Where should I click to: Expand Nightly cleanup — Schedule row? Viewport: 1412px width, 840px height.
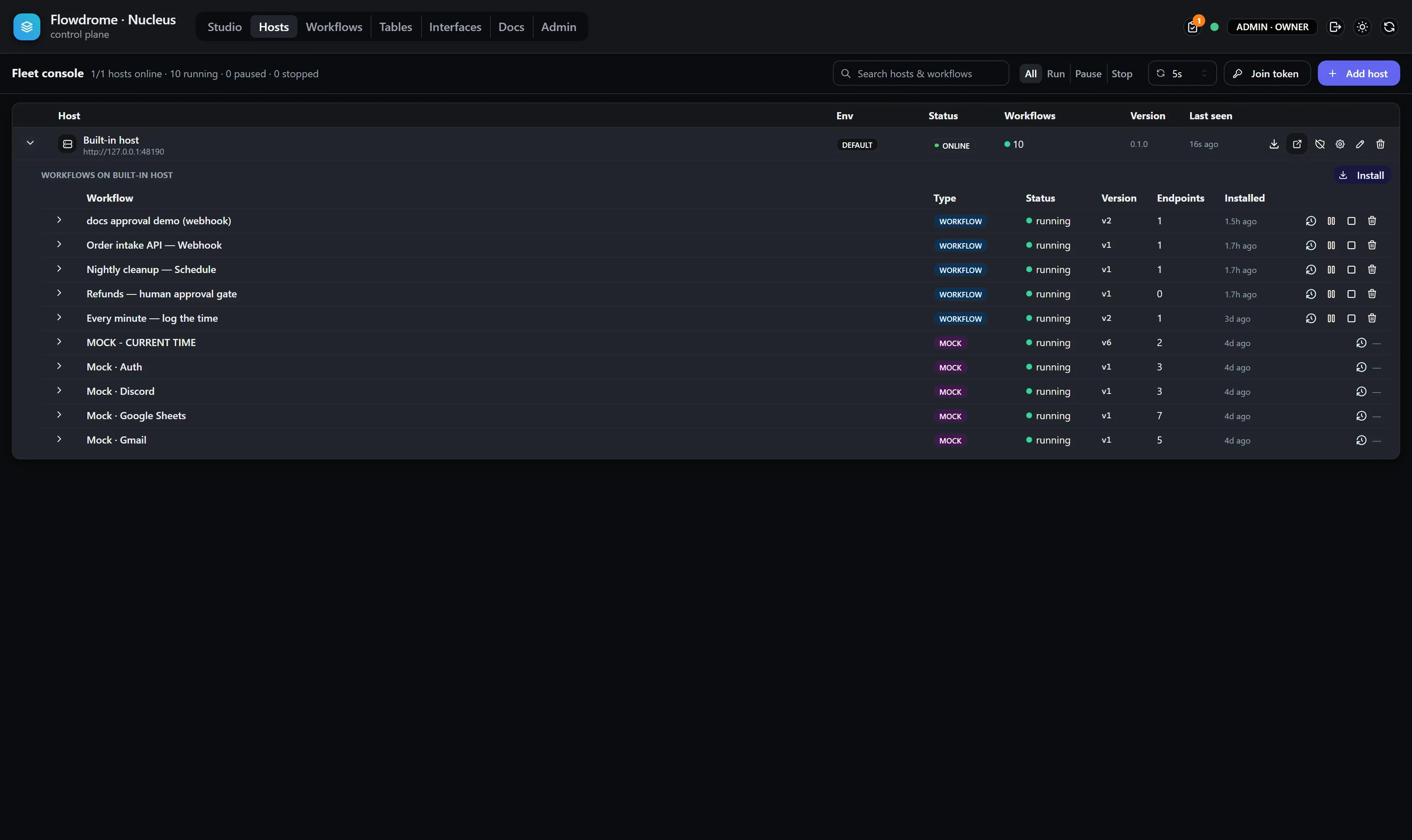(59, 269)
